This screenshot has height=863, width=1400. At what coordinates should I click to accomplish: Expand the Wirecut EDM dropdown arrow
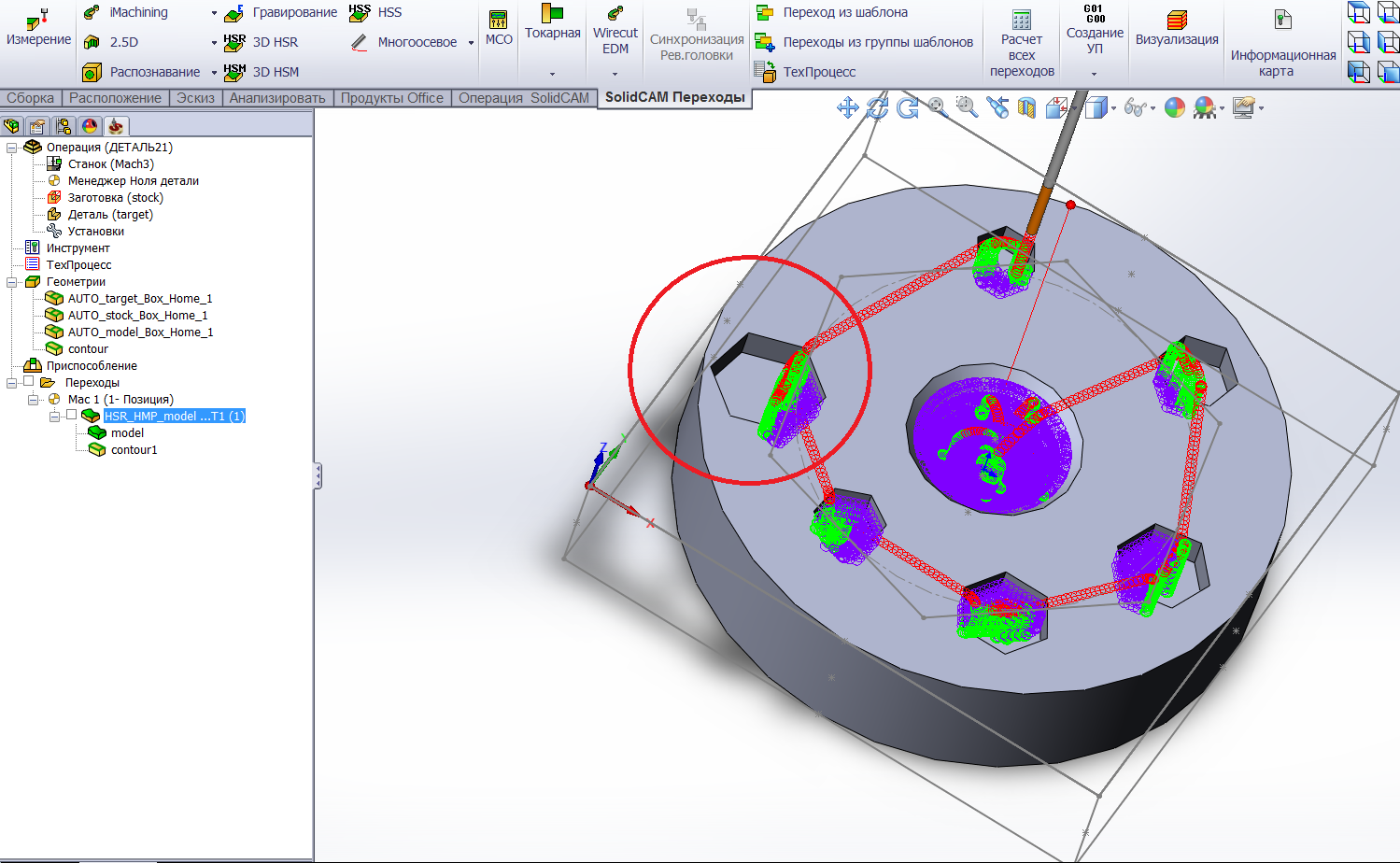(615, 74)
